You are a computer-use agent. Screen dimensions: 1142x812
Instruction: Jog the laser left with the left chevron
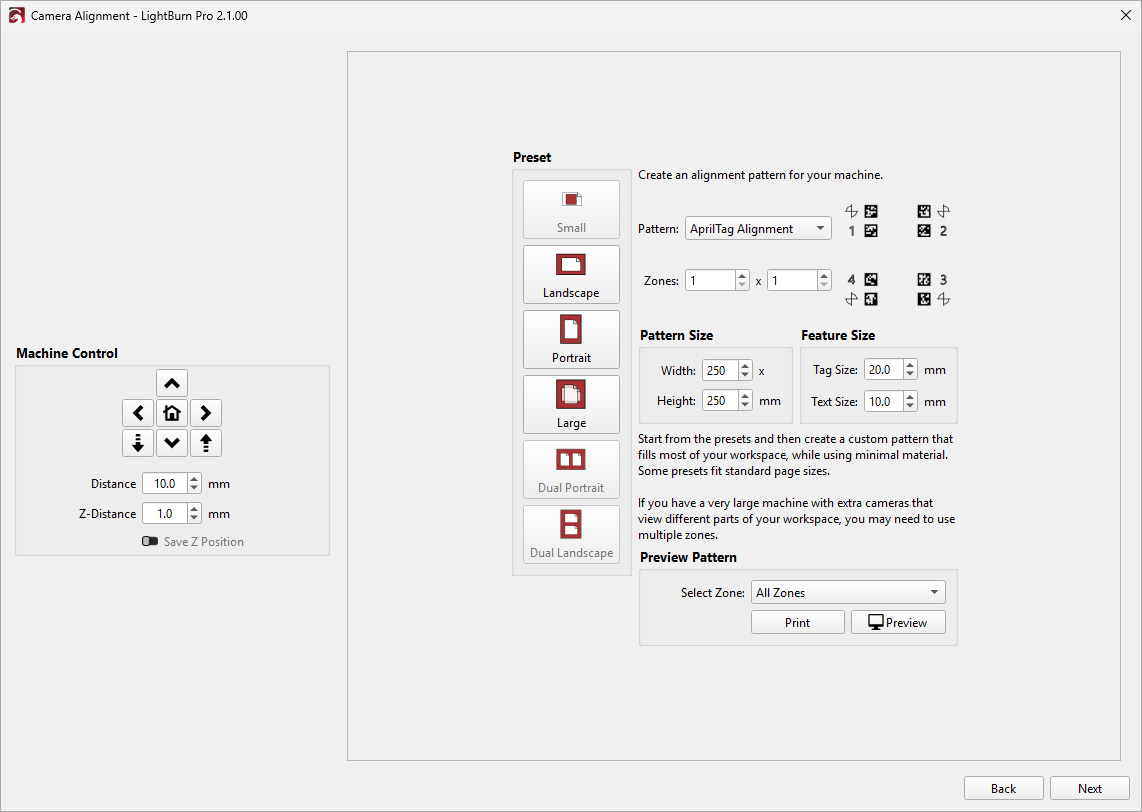(138, 413)
